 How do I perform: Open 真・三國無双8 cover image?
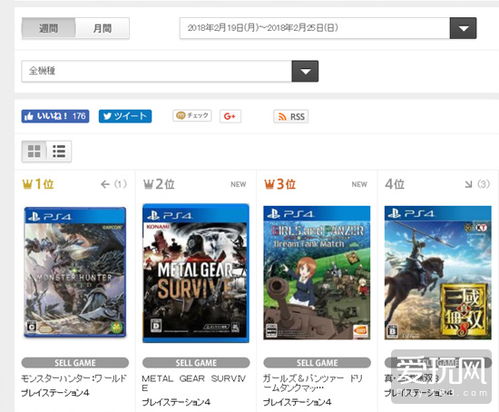(438, 273)
